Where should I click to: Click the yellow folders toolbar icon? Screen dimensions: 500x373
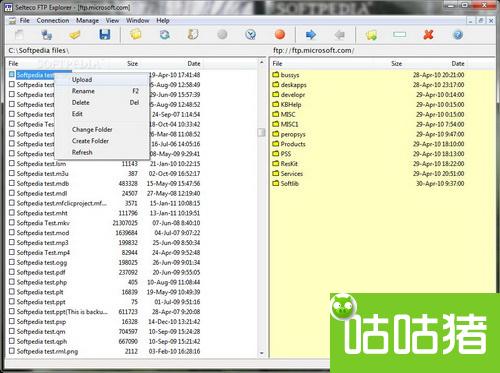tap(136, 35)
